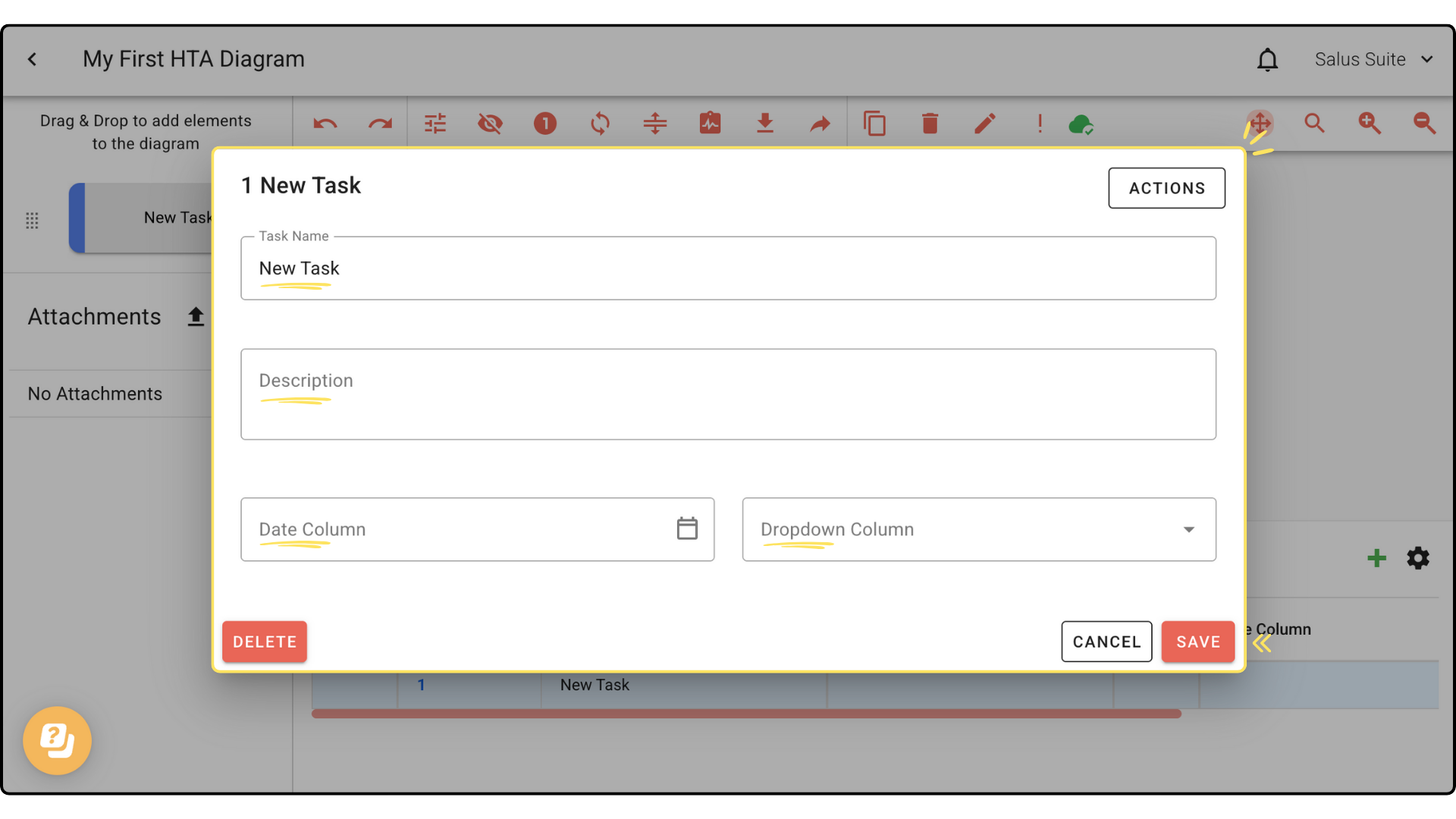The width and height of the screenshot is (1456, 819).
Task: Click the red DELETE button
Action: click(265, 642)
